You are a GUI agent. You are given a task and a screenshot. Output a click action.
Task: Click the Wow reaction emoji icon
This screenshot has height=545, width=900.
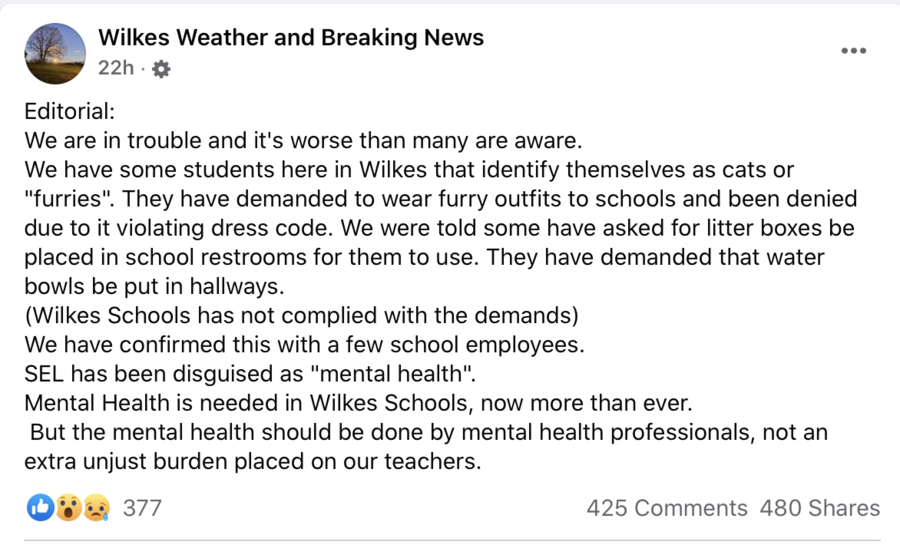tap(68, 508)
